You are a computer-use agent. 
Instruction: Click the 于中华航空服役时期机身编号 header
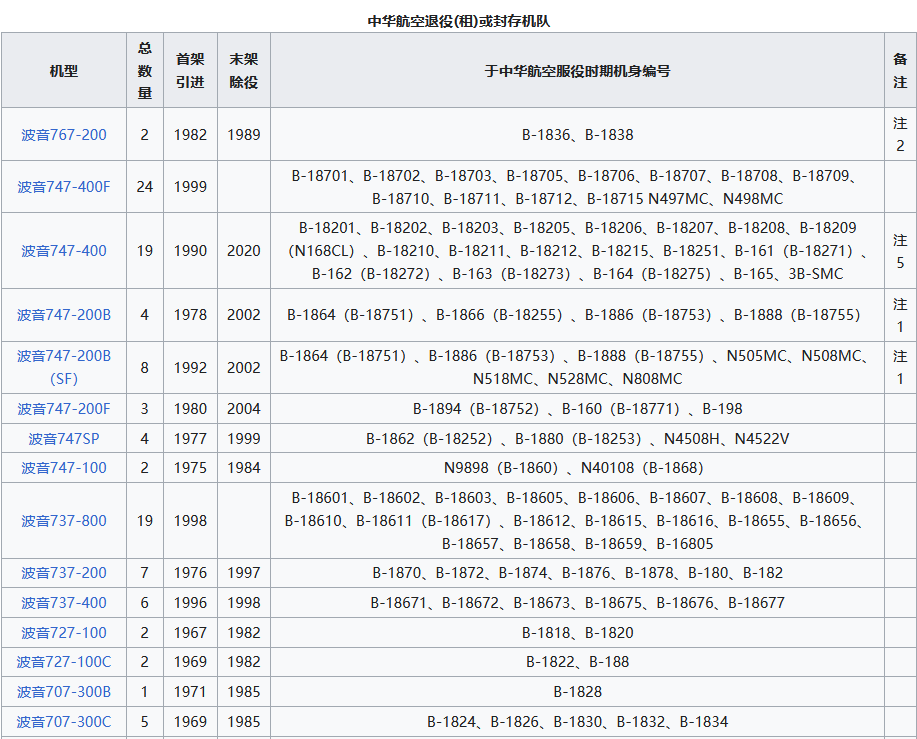[577, 71]
